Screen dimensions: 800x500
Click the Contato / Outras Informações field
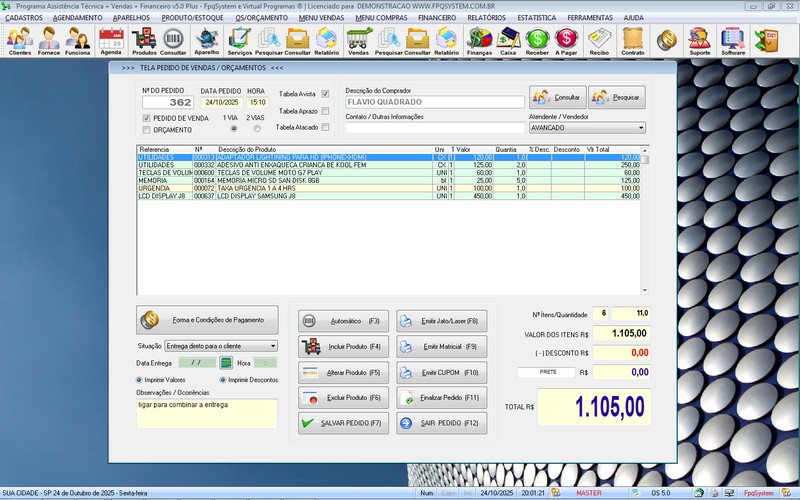point(435,128)
